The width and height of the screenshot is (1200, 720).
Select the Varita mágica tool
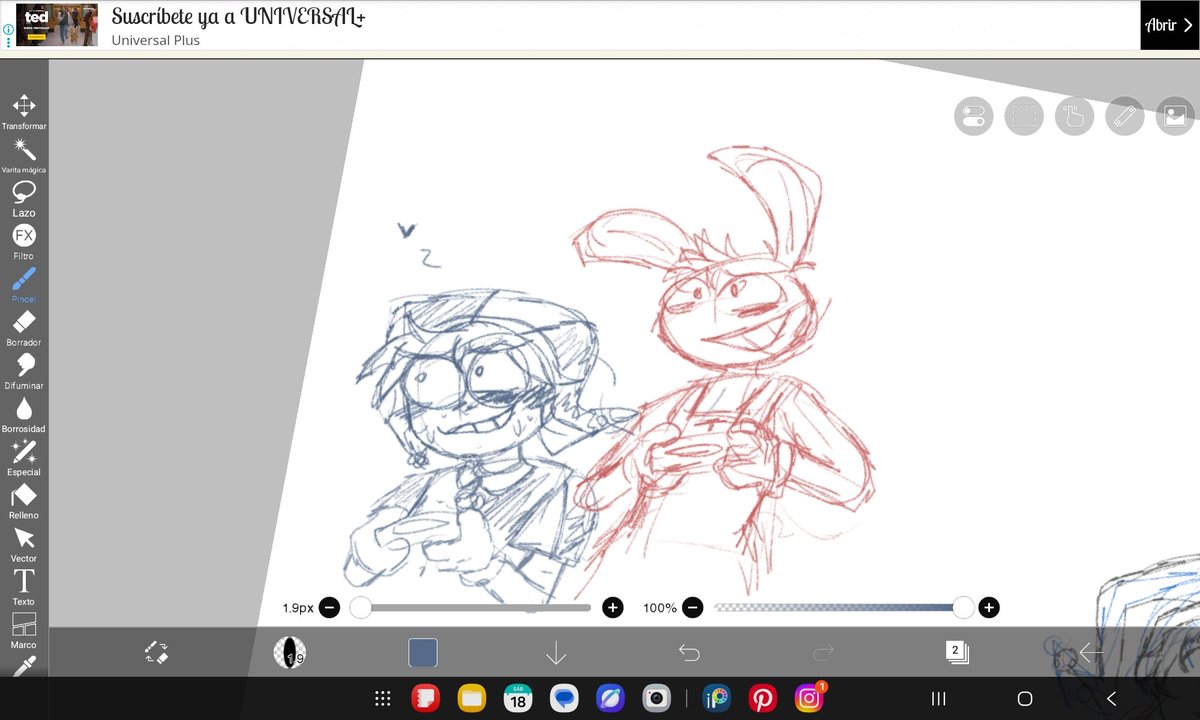(24, 156)
